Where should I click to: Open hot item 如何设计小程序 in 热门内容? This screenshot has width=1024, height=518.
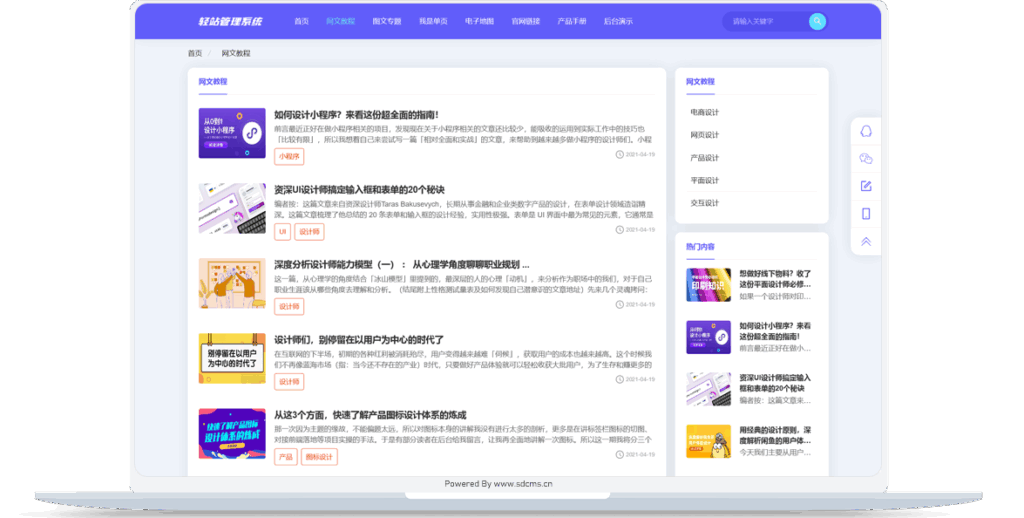[x=775, y=331]
